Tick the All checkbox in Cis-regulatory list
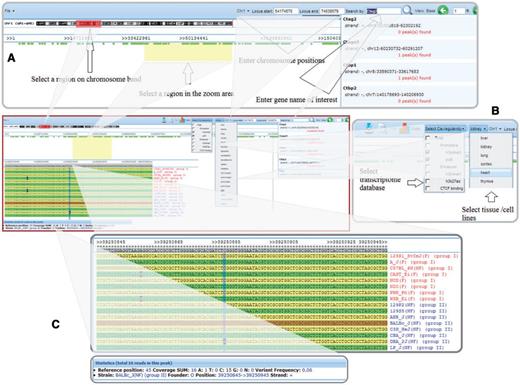Viewport: 520px width, 385px height. pos(427,138)
